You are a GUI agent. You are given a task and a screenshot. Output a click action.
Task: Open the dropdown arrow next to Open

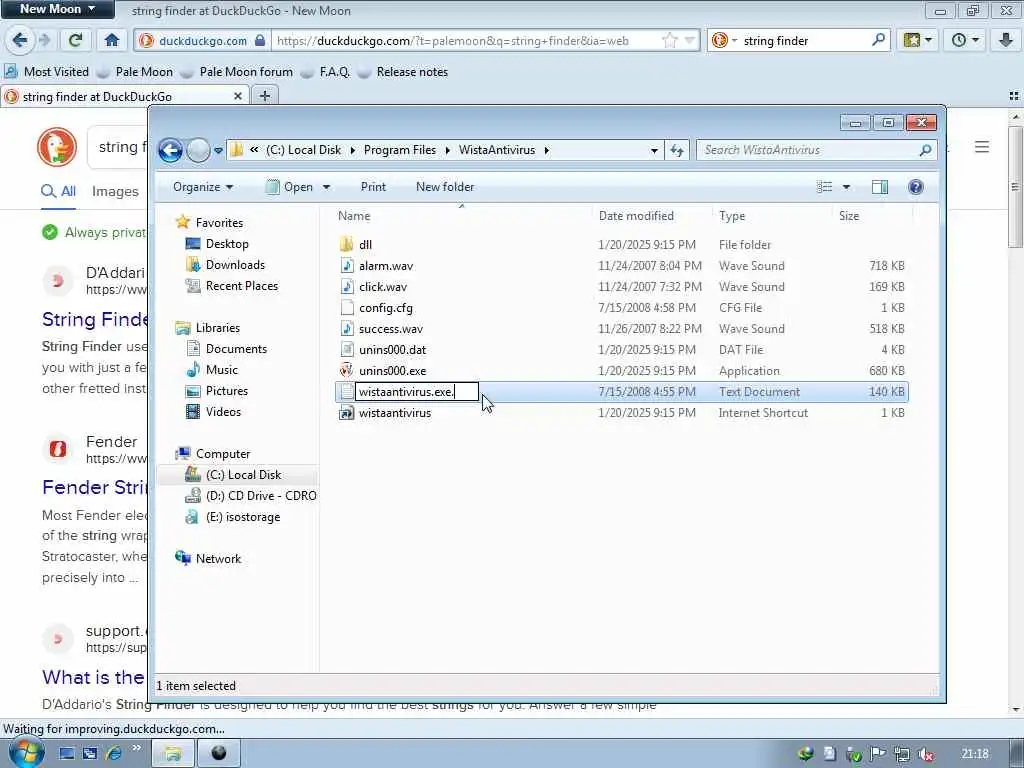point(327,187)
